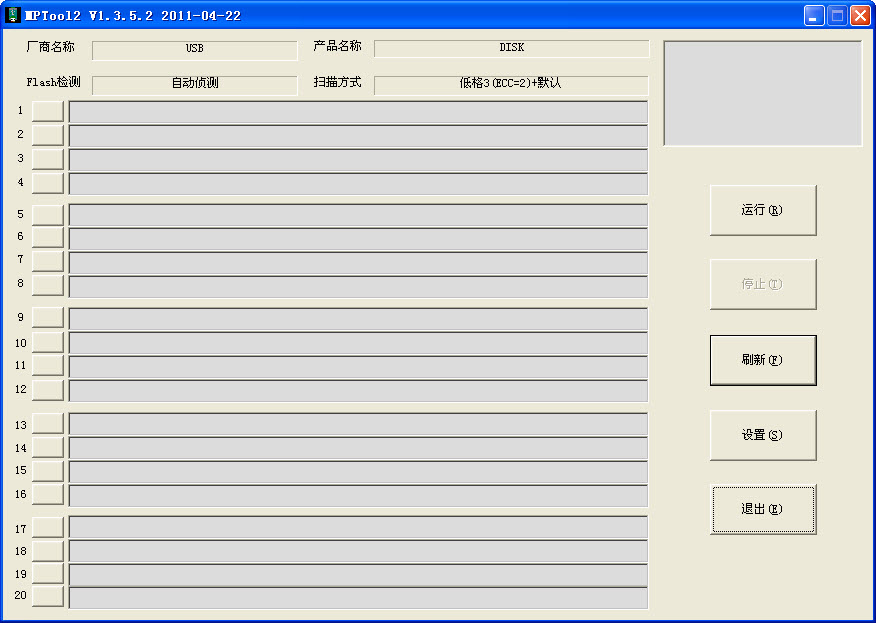Click the Flash检测 field showing 自动侦测
The height and width of the screenshot is (623, 876).
[194, 85]
